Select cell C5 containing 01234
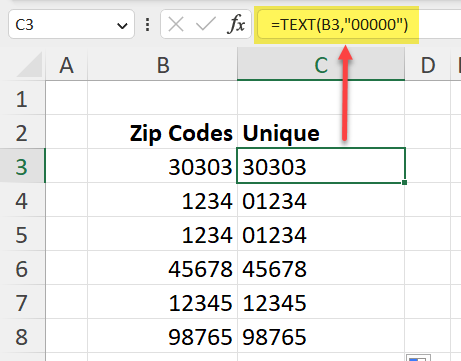This screenshot has height=361, width=461. [321, 235]
